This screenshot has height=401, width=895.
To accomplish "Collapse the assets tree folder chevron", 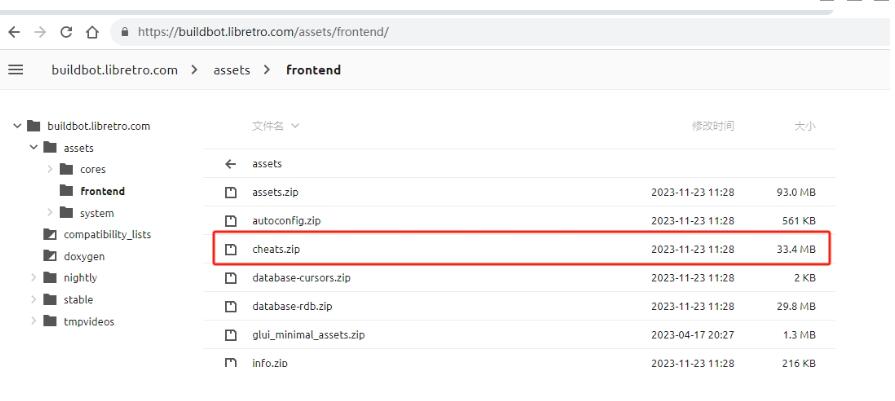I will coord(34,148).
